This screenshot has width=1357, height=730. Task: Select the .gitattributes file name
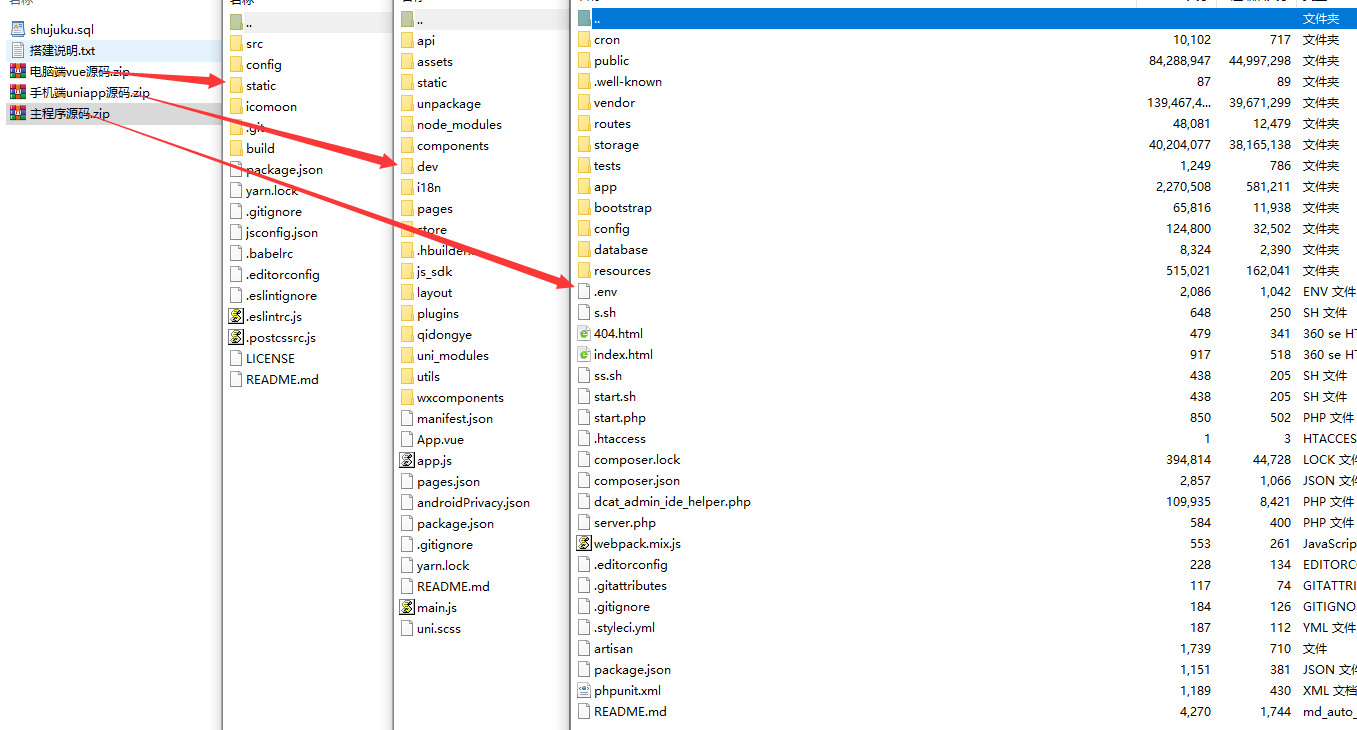(631, 585)
